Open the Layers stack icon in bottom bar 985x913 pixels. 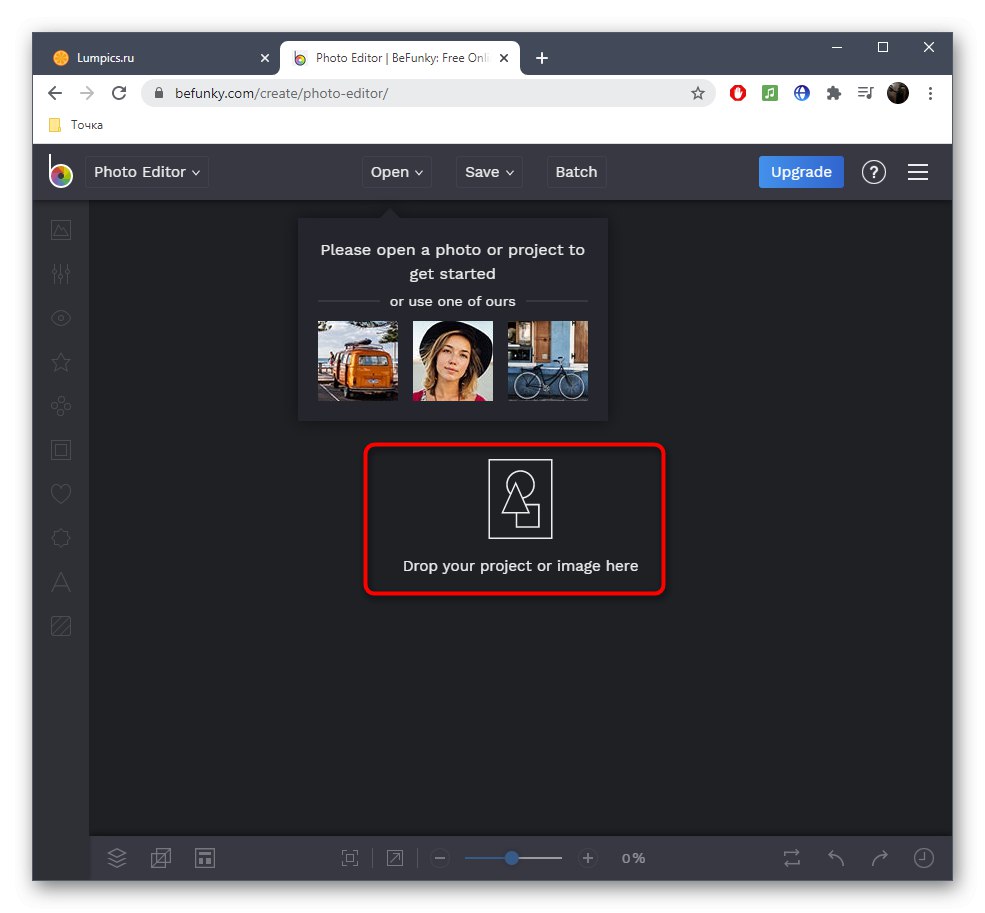coord(117,858)
